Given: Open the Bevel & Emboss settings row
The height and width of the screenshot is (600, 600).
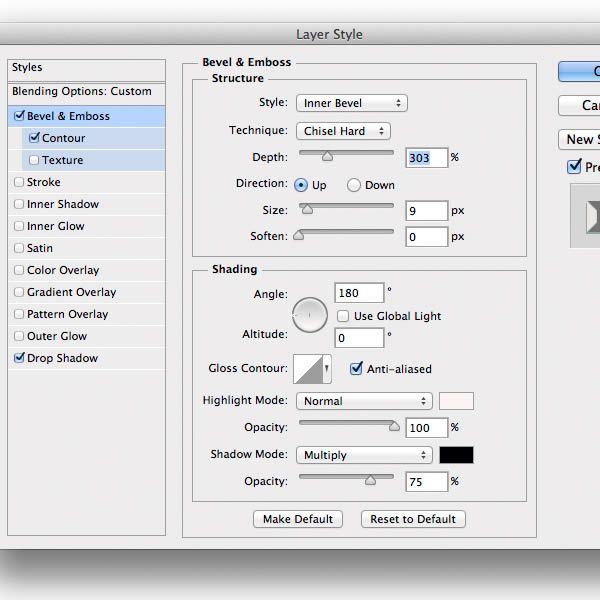Looking at the screenshot, I should tap(86, 116).
